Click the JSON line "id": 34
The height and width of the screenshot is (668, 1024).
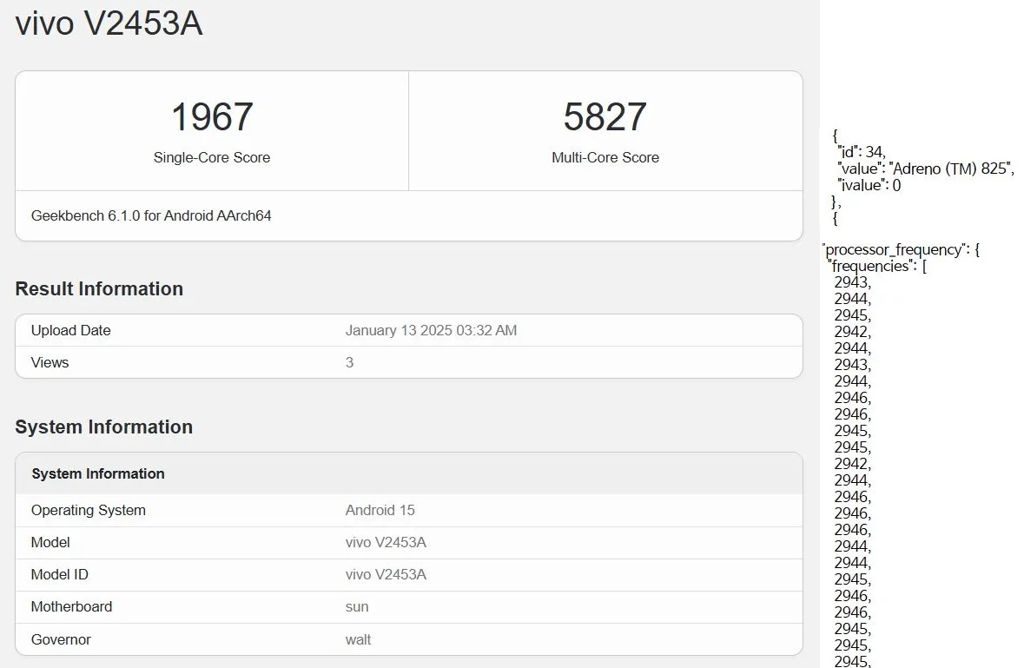tap(861, 152)
